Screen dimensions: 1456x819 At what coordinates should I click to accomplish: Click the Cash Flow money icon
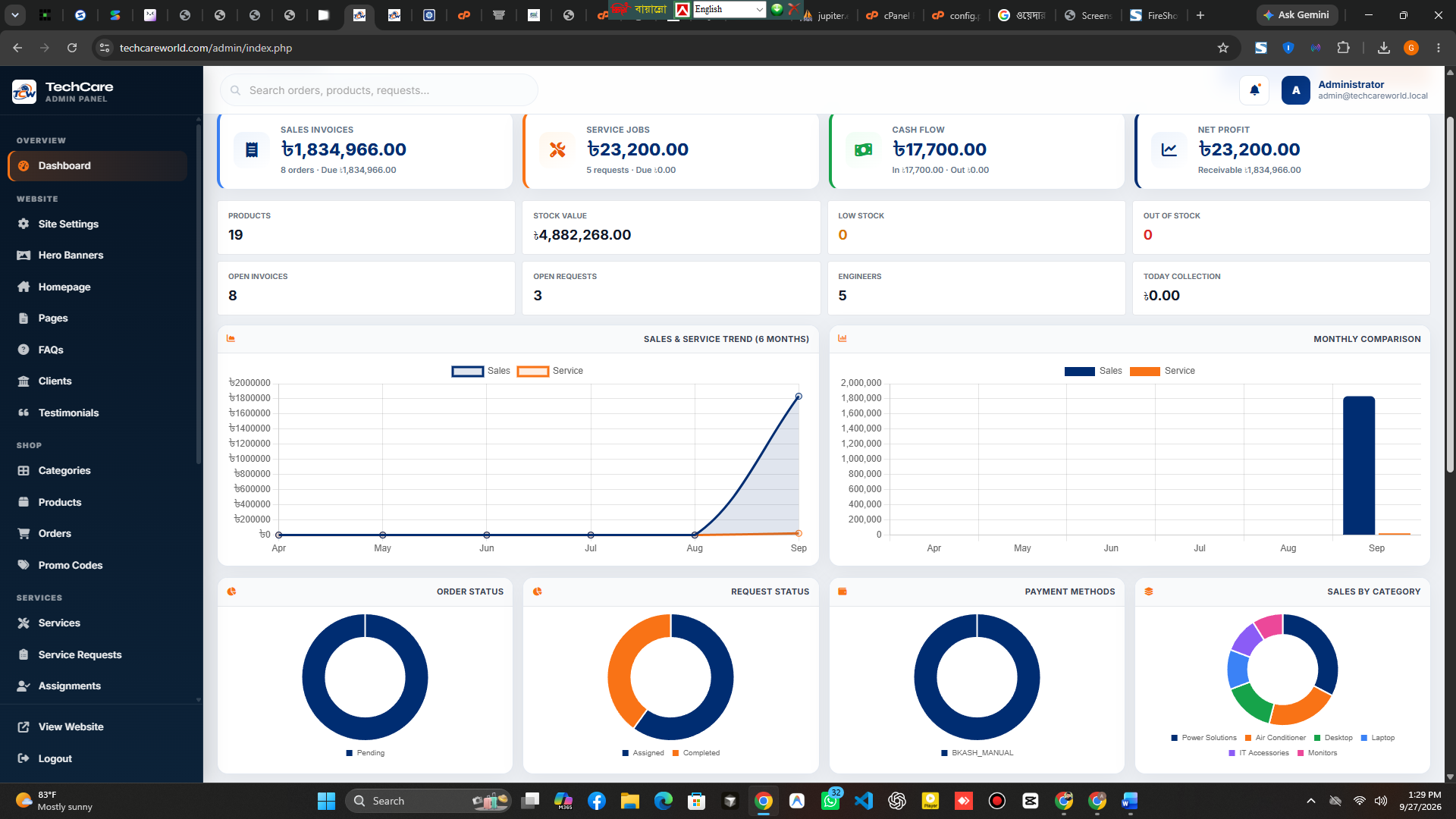pyautogui.click(x=863, y=149)
